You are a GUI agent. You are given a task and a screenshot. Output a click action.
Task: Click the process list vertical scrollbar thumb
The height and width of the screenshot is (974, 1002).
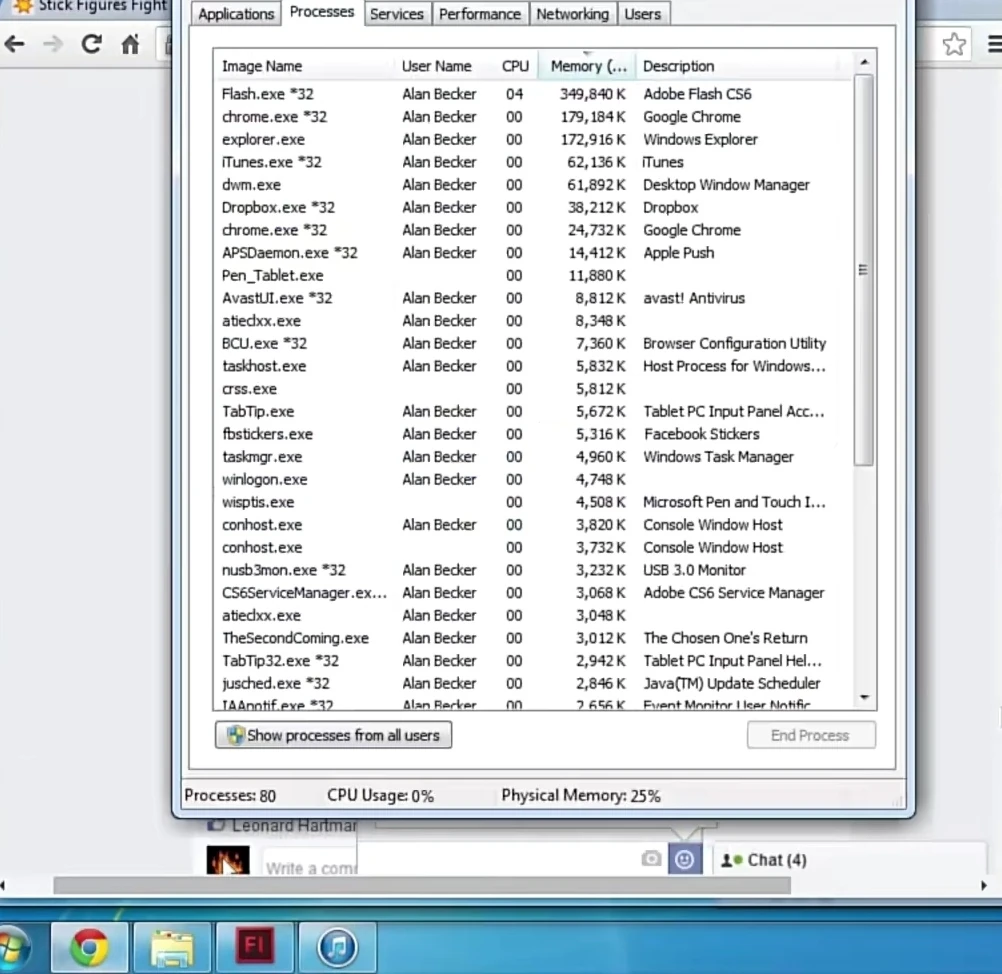click(x=863, y=270)
